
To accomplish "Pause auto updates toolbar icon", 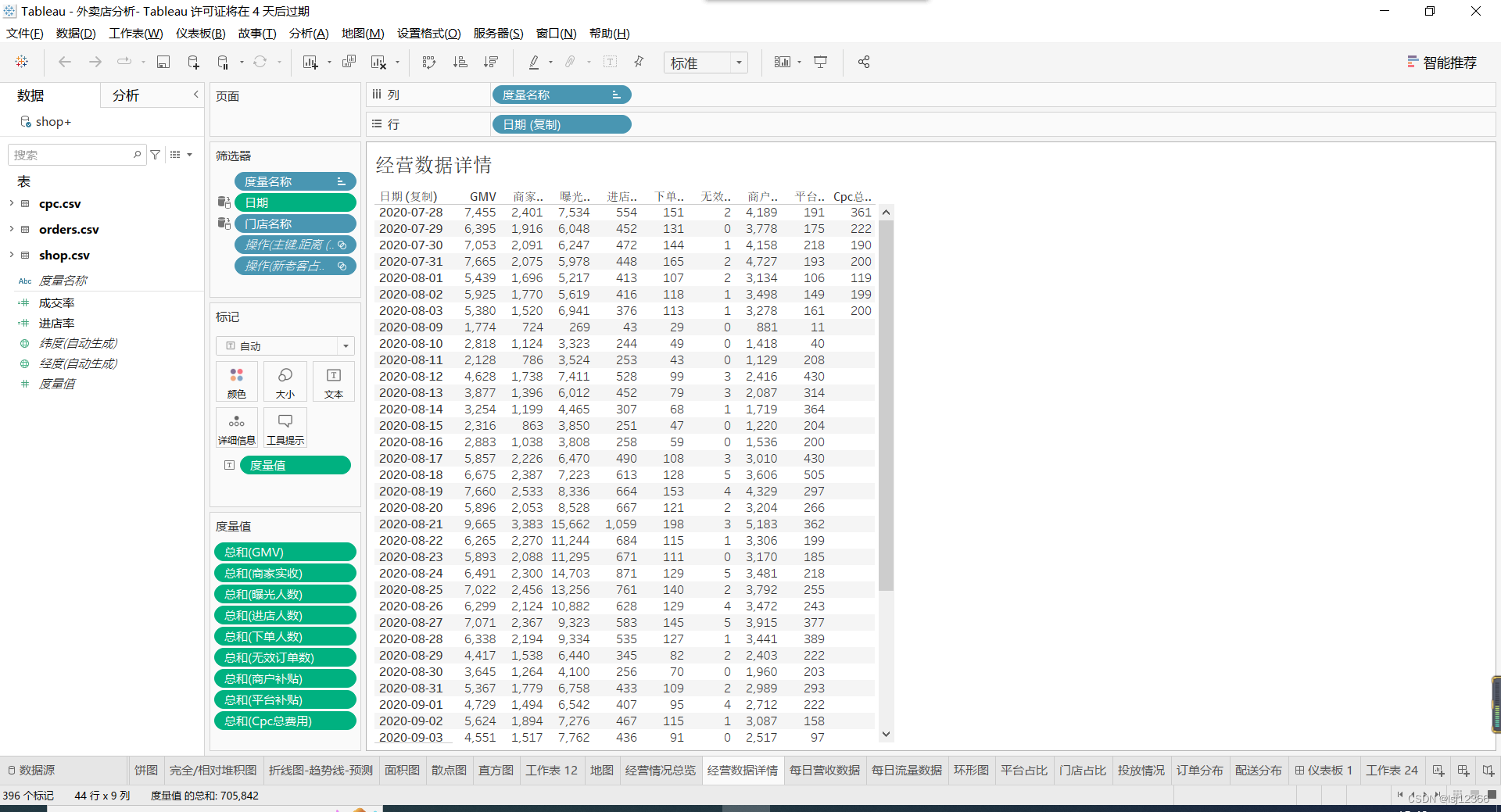I will point(224,62).
